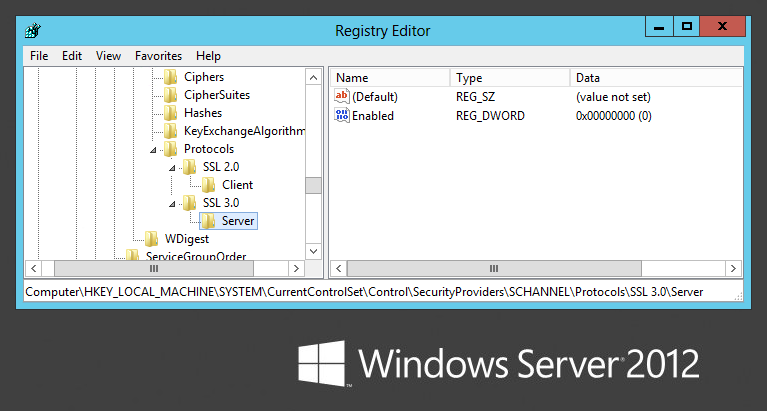This screenshot has width=767, height=411.
Task: Click tree pane horizontal scrollbar thumb
Action: (154, 268)
